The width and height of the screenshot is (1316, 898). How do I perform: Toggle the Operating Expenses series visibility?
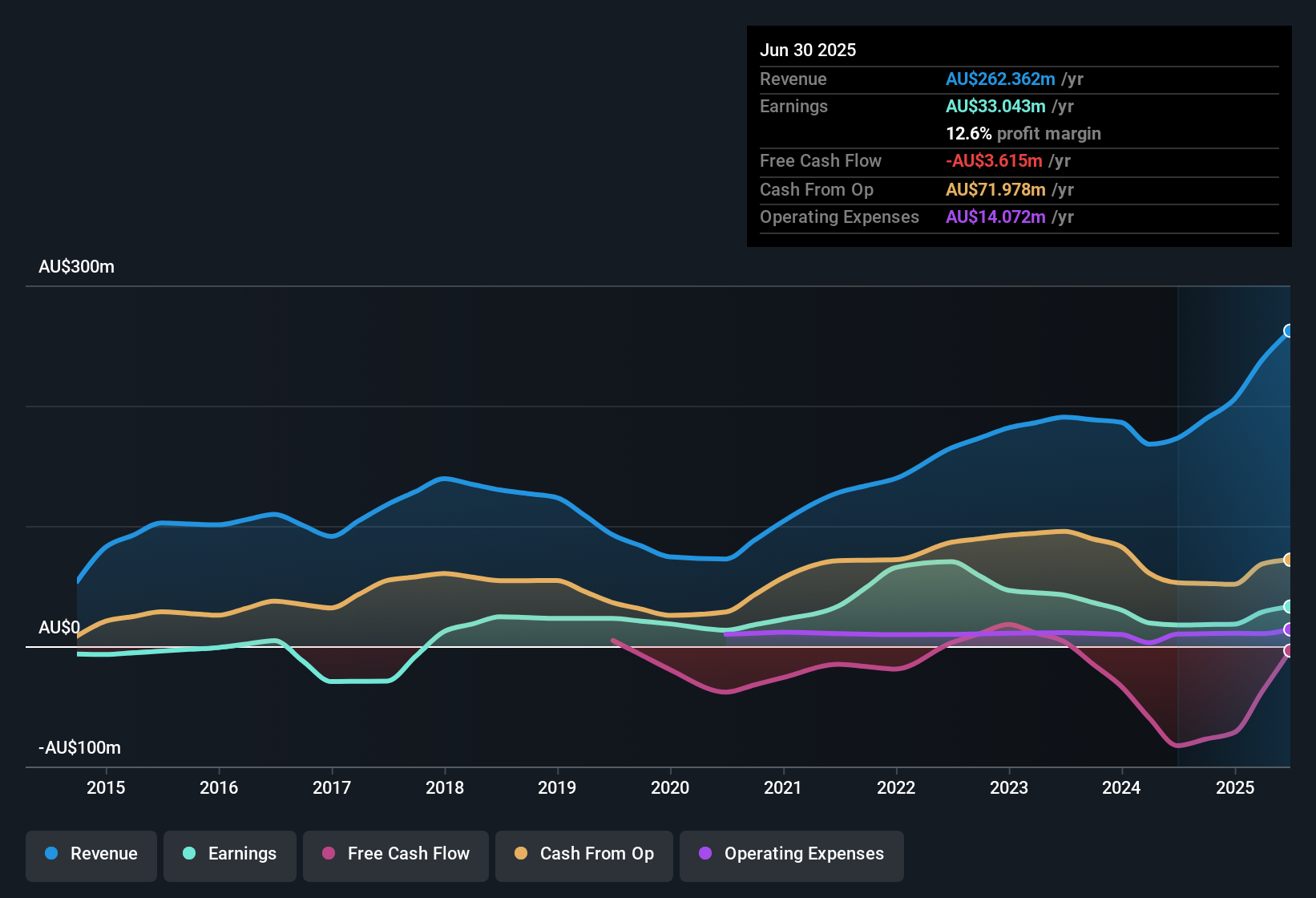(791, 856)
